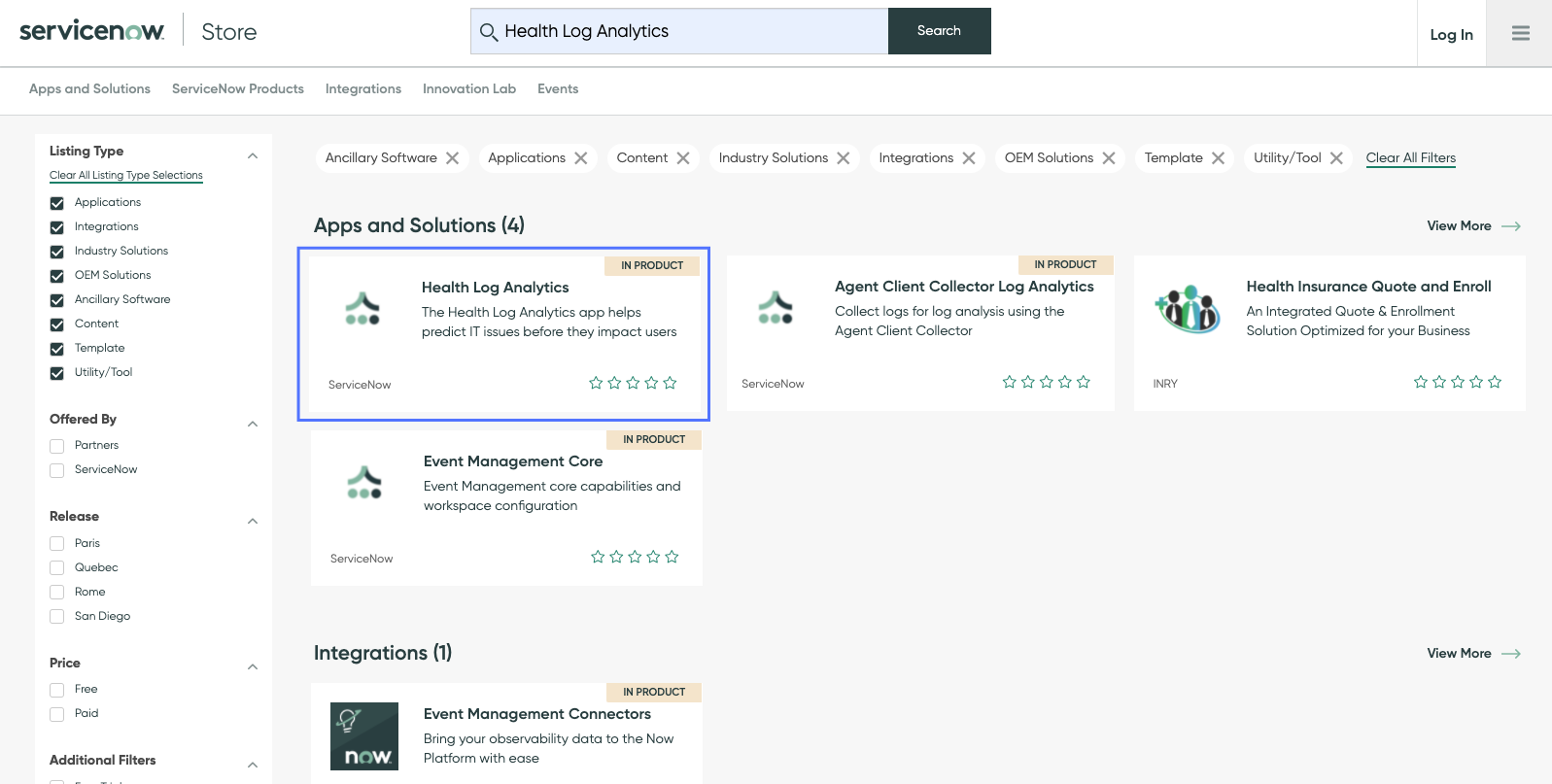Check the Paid price checkbox
Image resolution: width=1552 pixels, height=784 pixels.
(x=57, y=714)
